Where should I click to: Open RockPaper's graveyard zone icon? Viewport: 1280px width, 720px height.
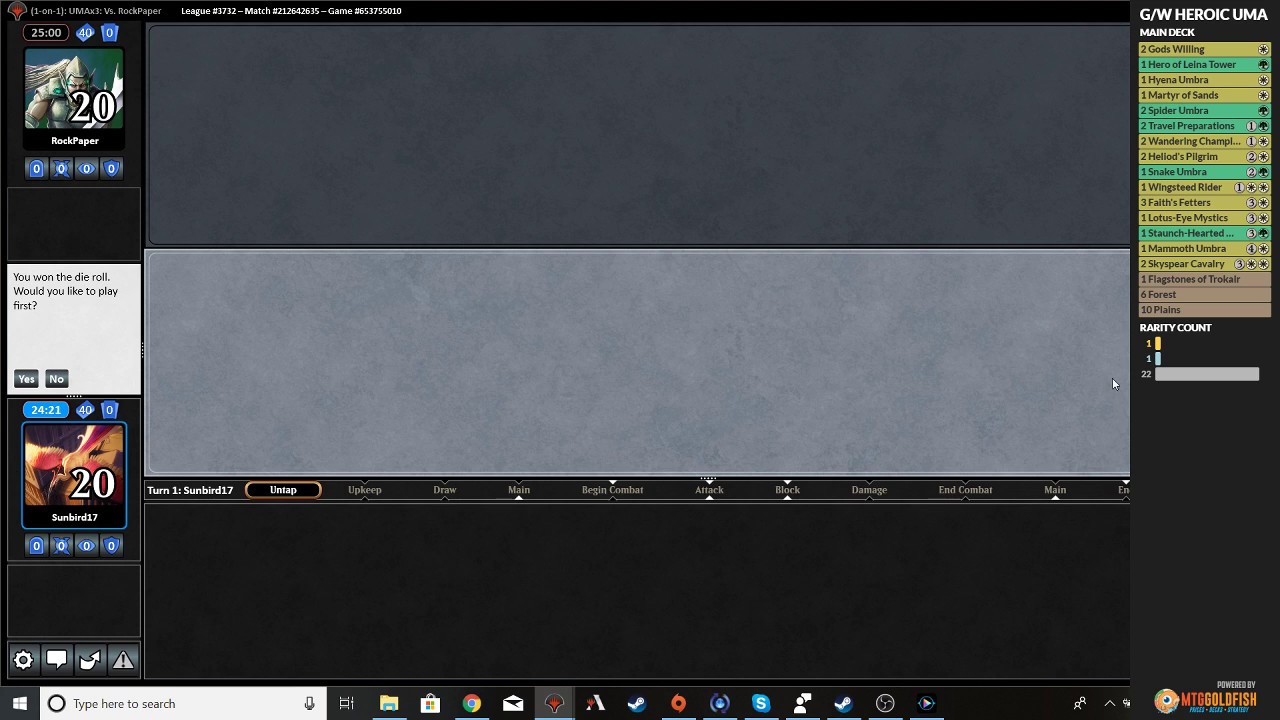point(36,169)
